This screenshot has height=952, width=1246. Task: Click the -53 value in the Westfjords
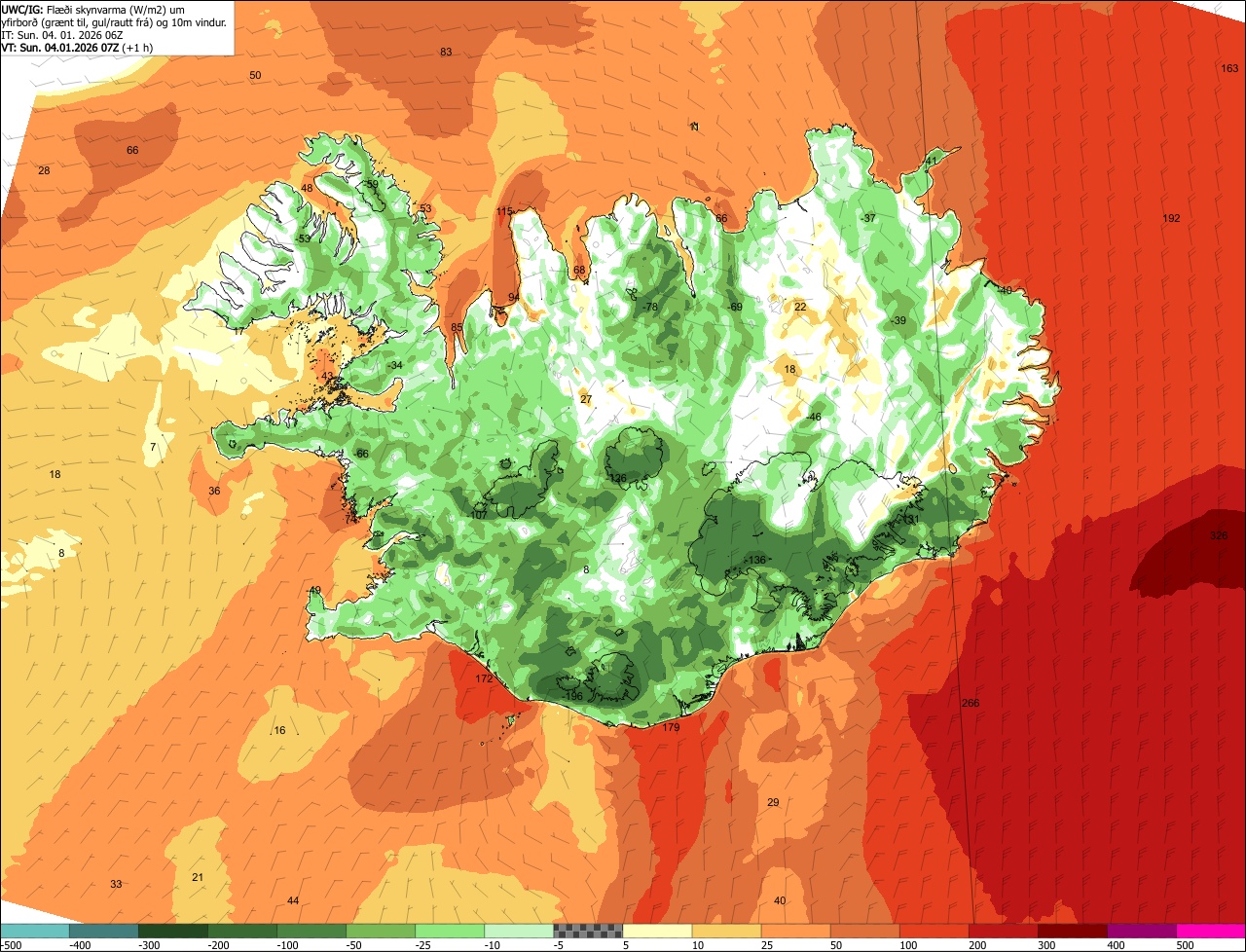click(302, 238)
